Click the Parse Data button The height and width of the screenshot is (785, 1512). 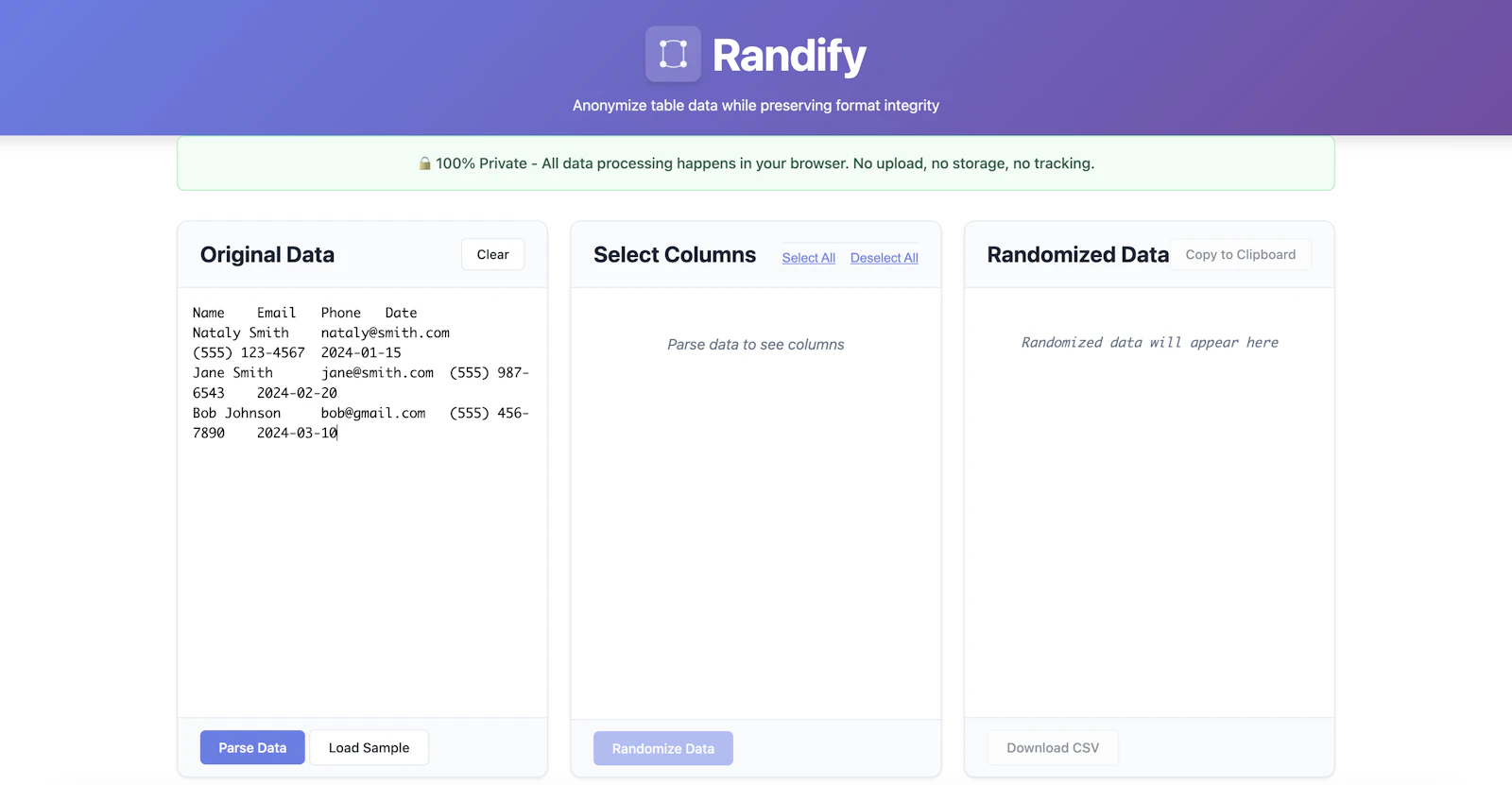(x=252, y=747)
